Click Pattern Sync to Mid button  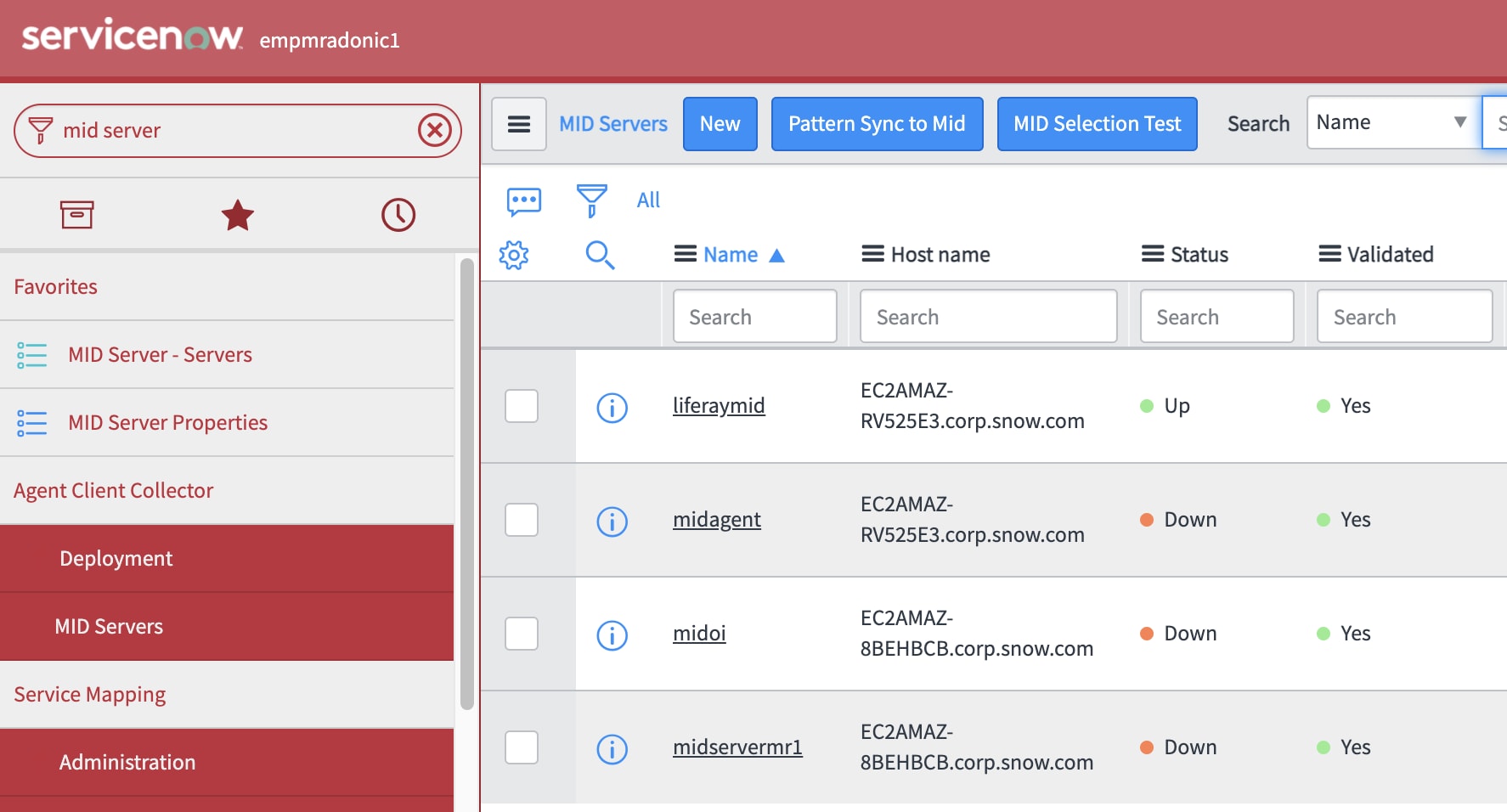point(877,124)
